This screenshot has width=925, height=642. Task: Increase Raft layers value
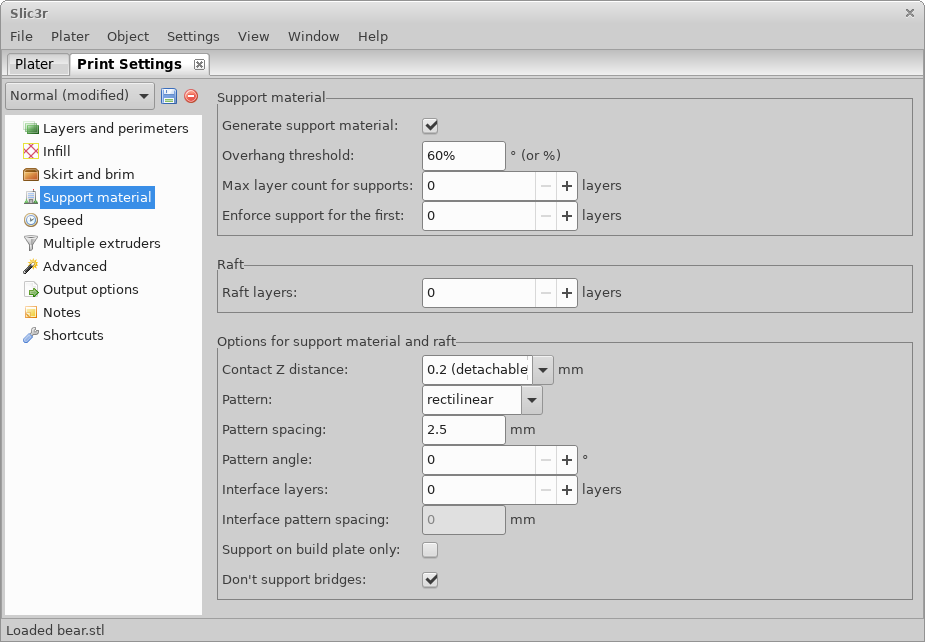pyautogui.click(x=567, y=293)
